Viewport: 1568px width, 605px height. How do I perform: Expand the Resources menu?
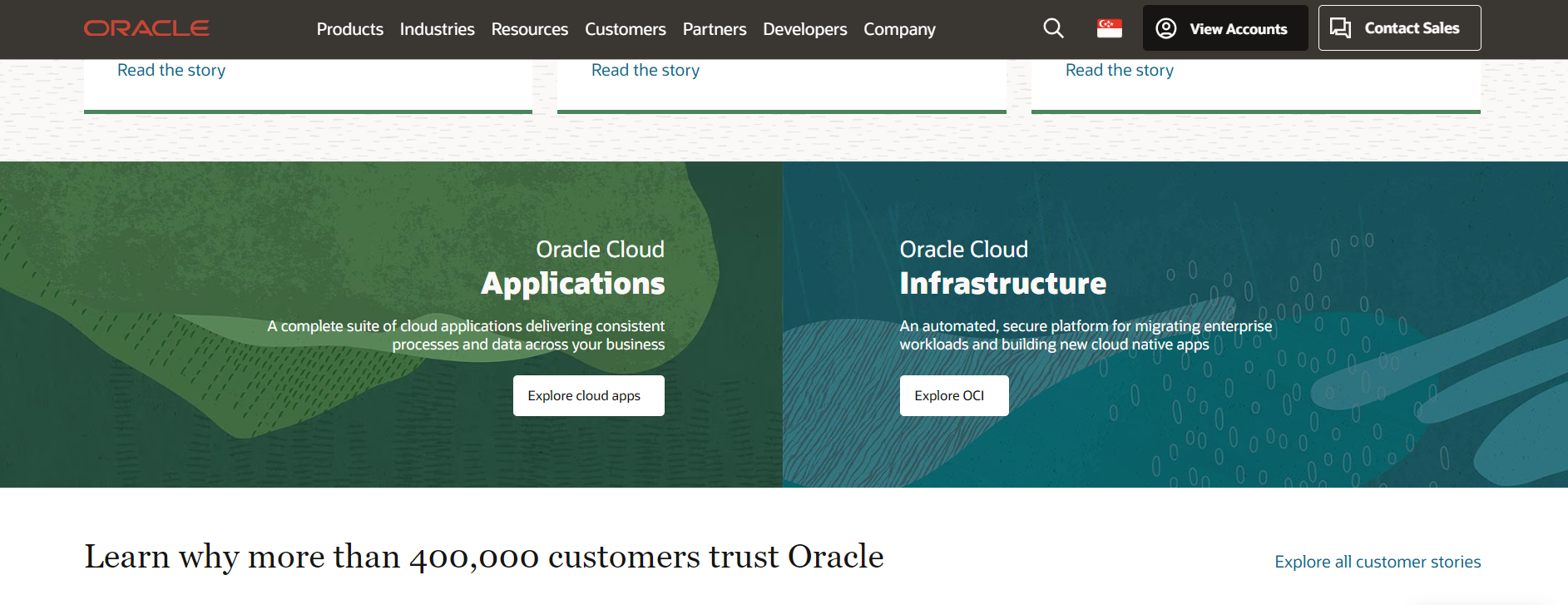(530, 29)
